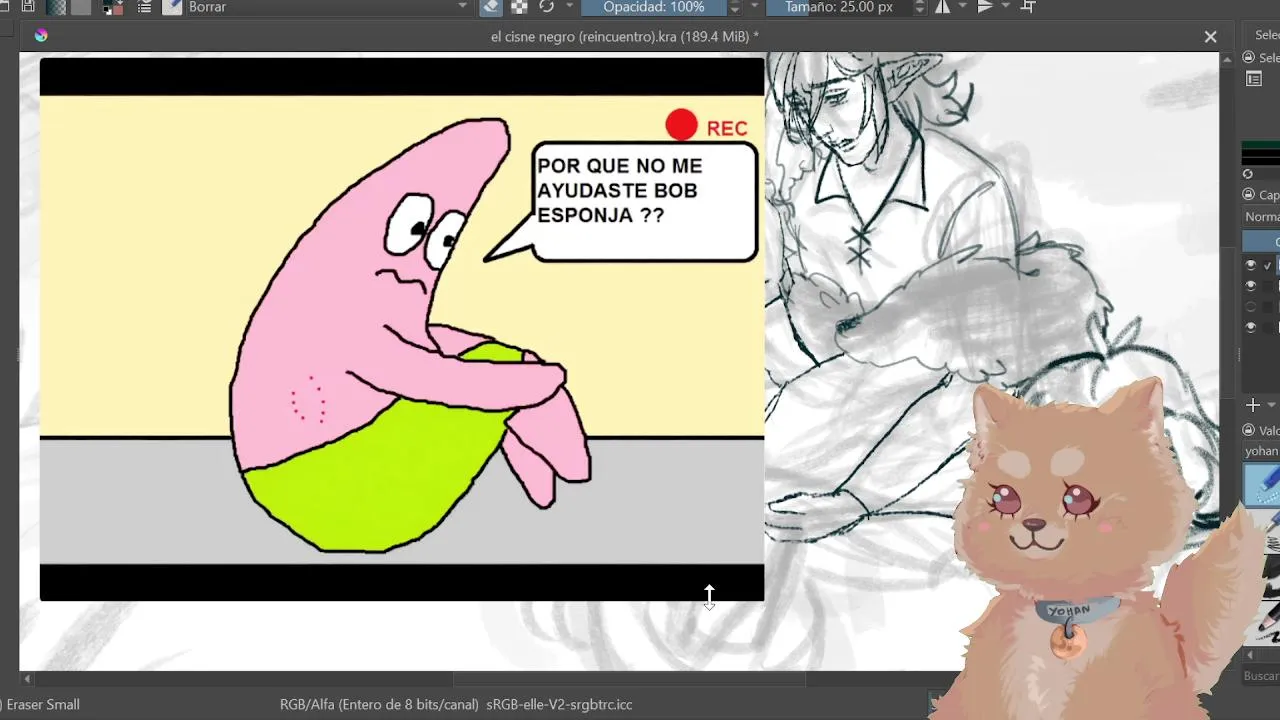Image resolution: width=1280 pixels, height=720 pixels.
Task: Select the highlighted blue brush preset thumbnail
Action: (1262, 485)
